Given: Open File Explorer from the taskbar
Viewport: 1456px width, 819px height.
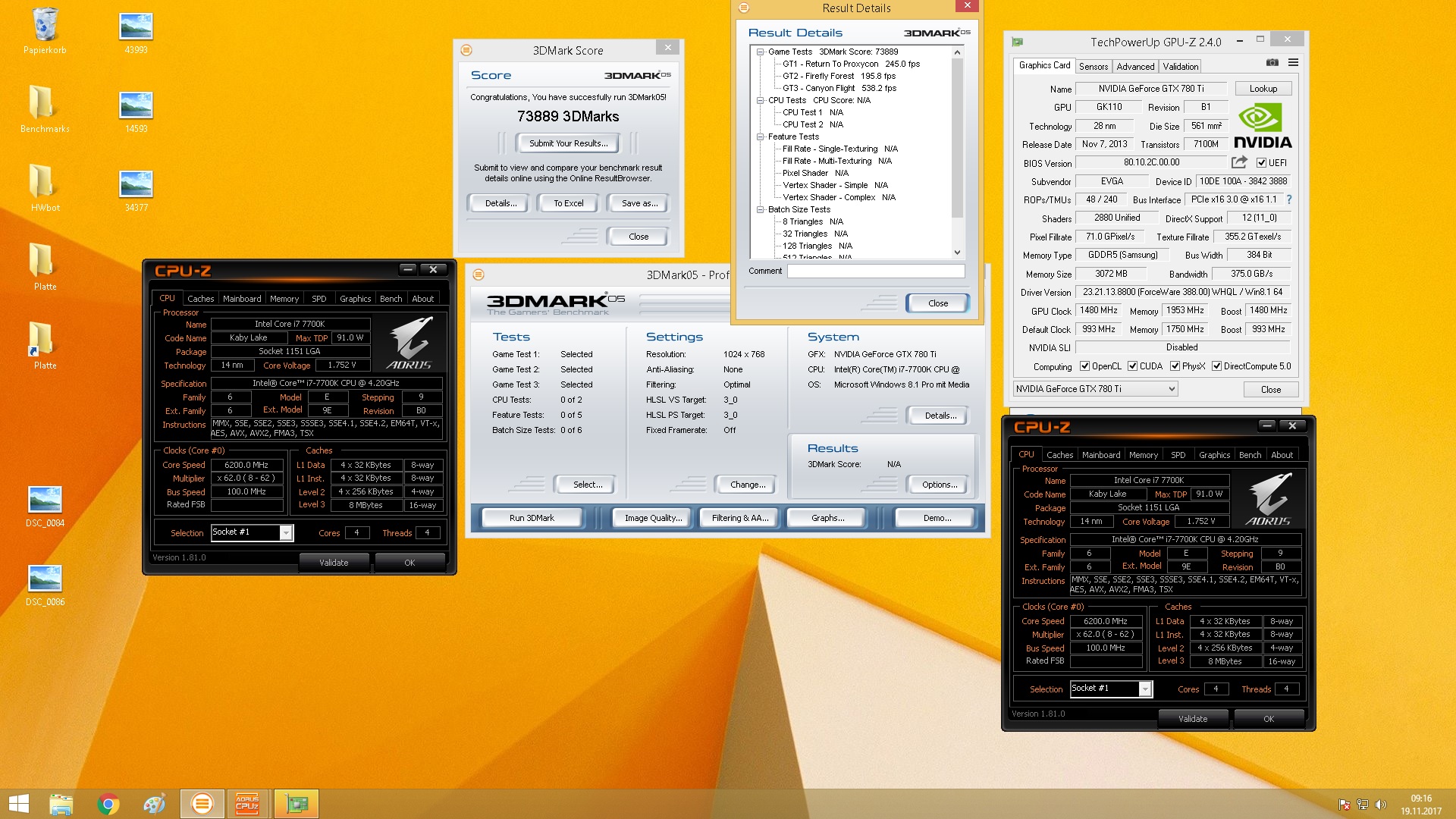Looking at the screenshot, I should 61,804.
